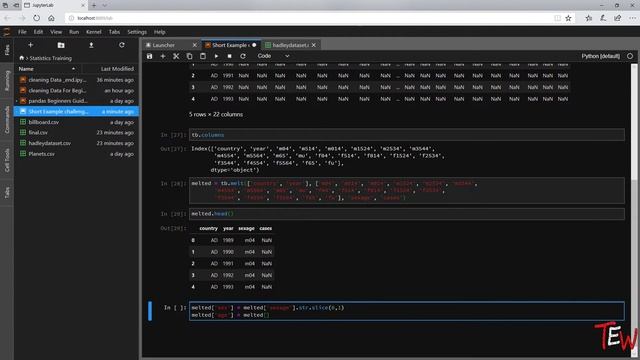Copy the selected cell with the copy icon

pyautogui.click(x=189, y=56)
